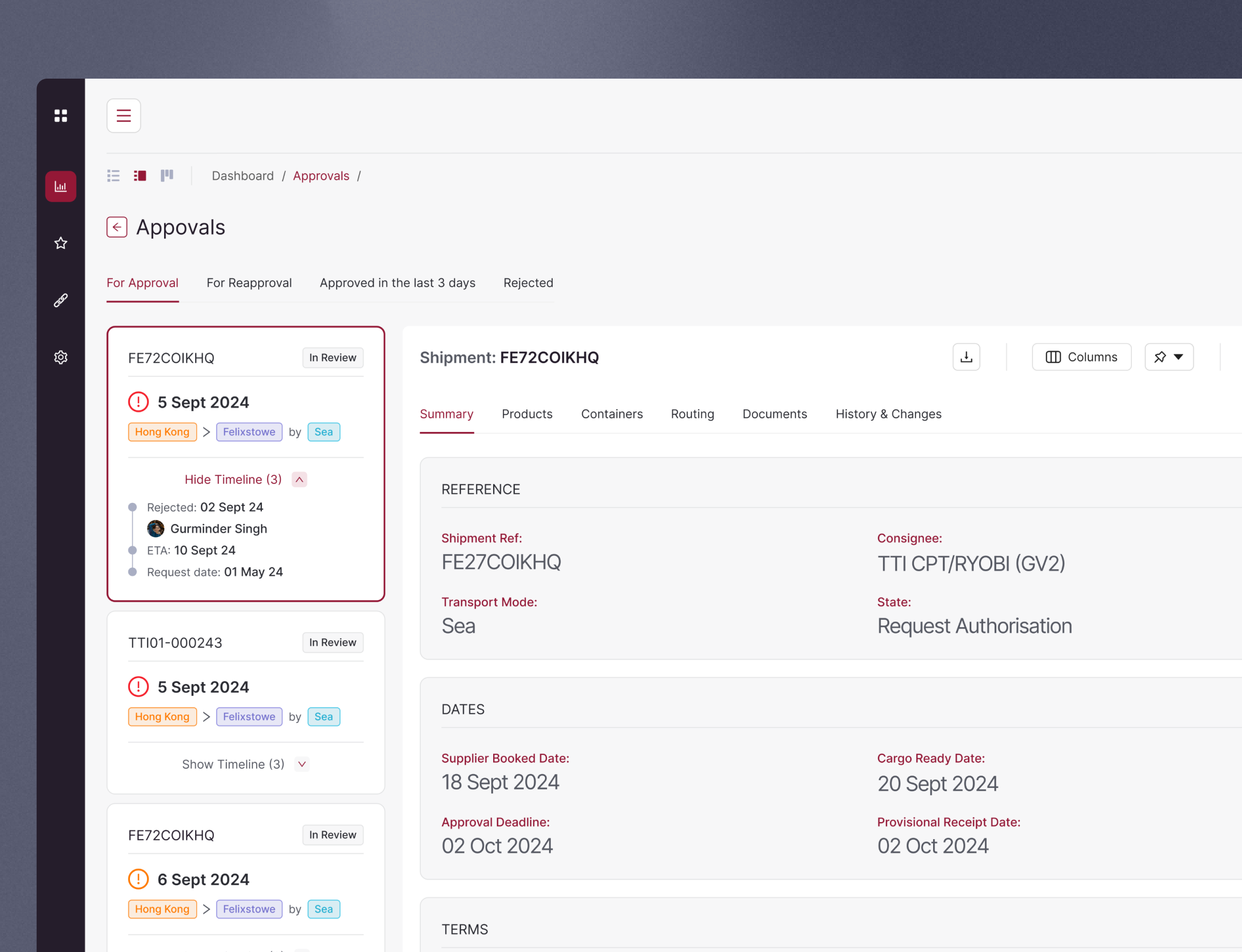Click the back arrow beside Appovals
Screen dimensions: 1242x952
pyautogui.click(x=117, y=227)
